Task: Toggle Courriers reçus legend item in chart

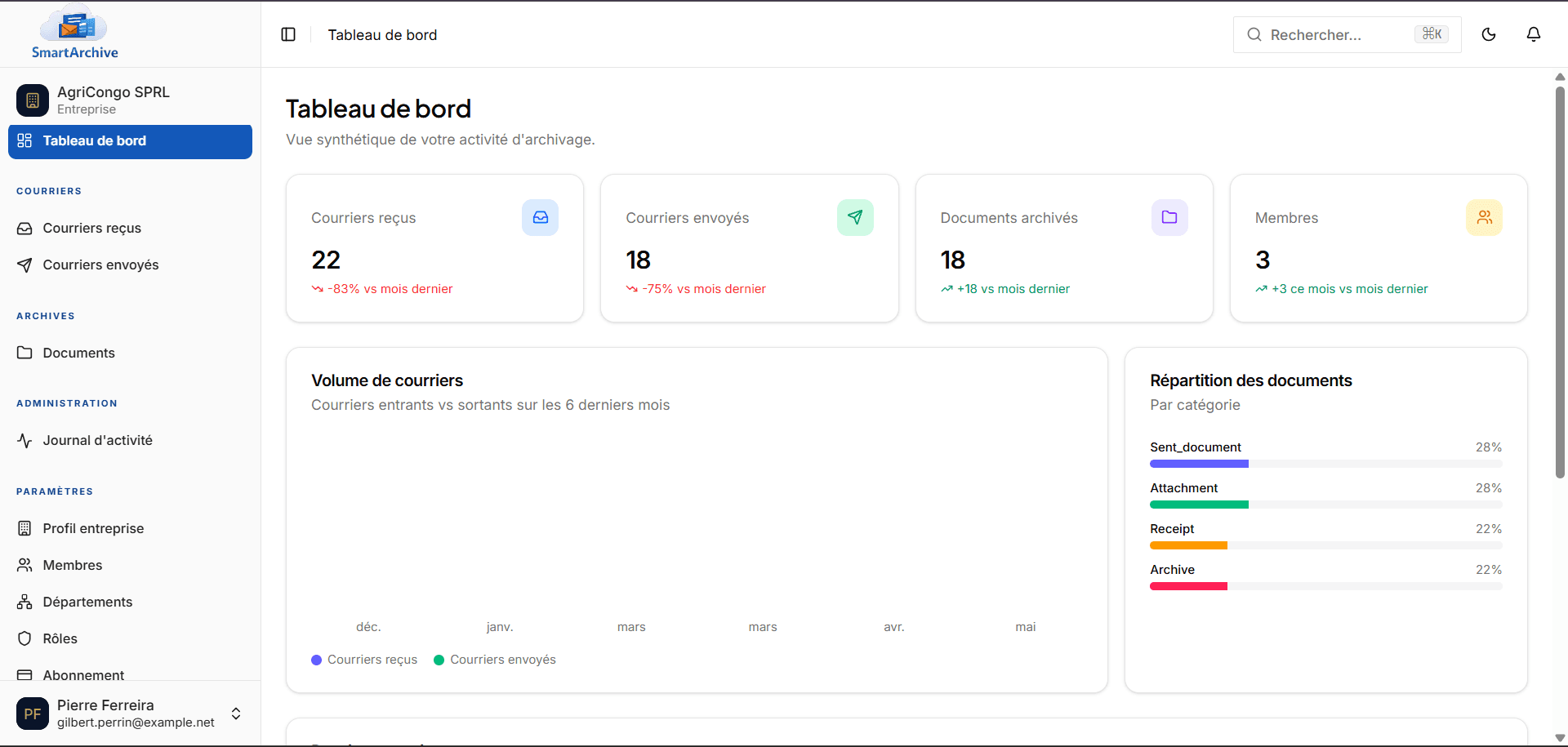Action: 364,660
